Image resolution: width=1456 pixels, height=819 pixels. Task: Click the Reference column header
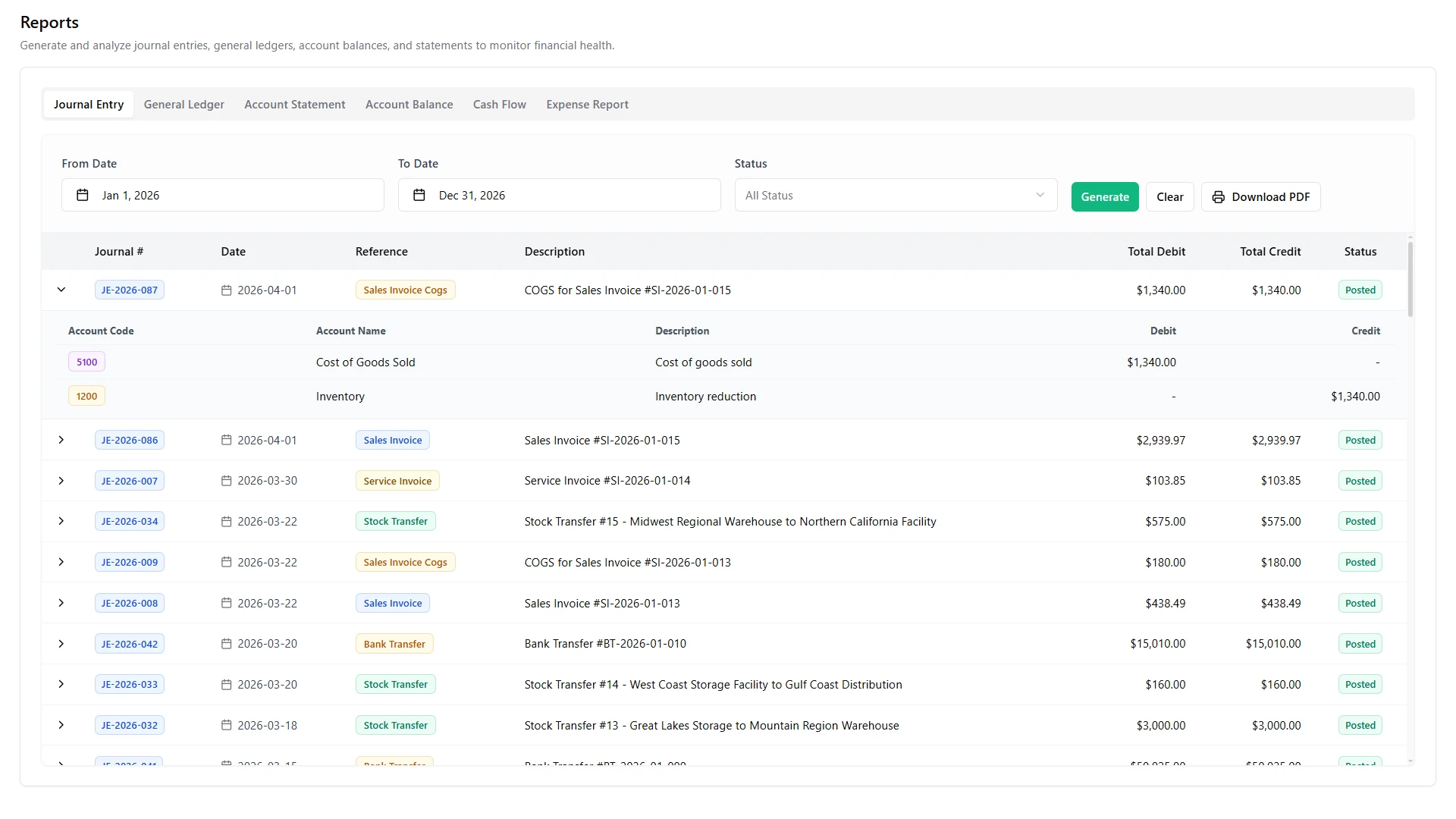click(x=381, y=252)
